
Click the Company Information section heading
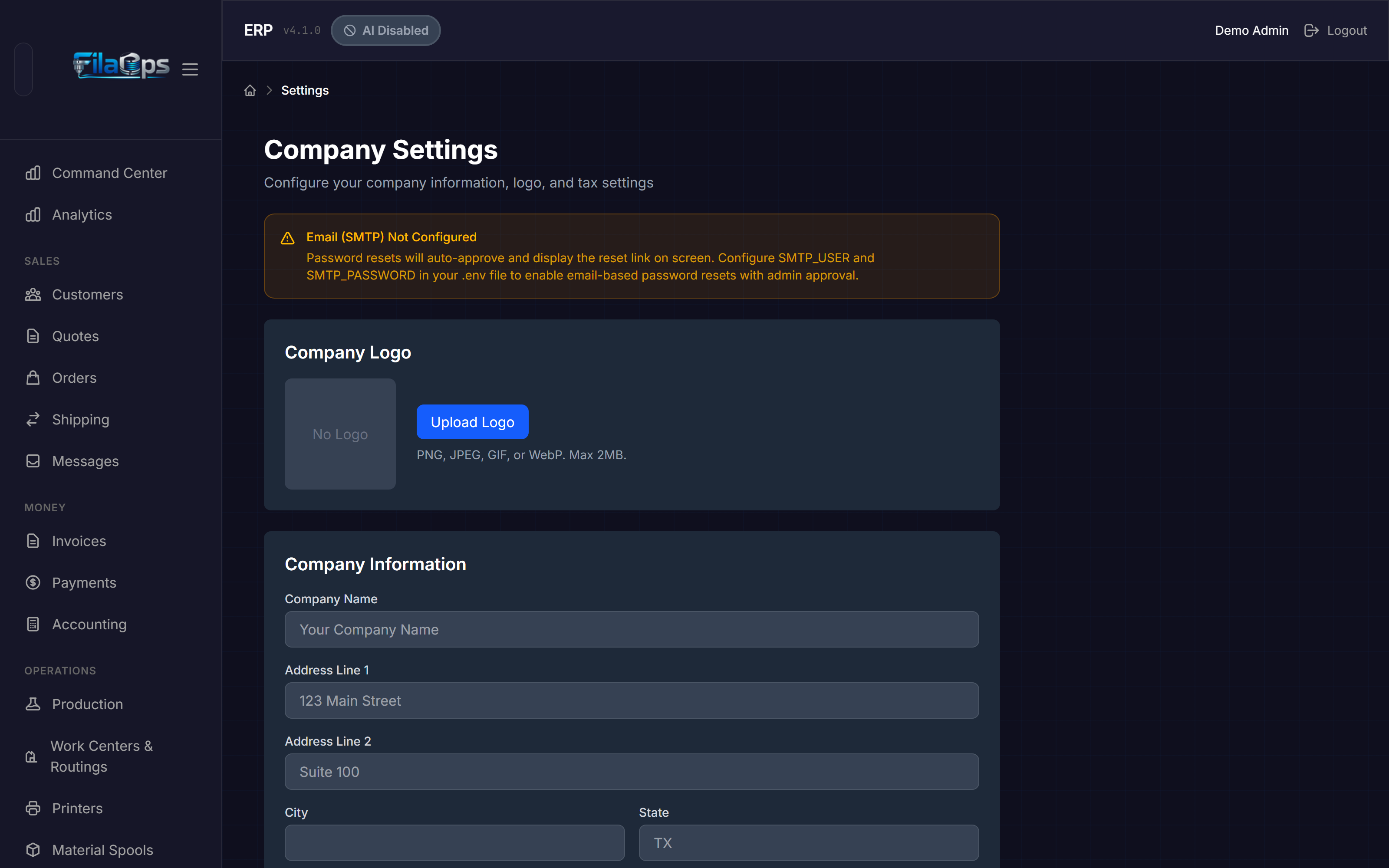[375, 564]
